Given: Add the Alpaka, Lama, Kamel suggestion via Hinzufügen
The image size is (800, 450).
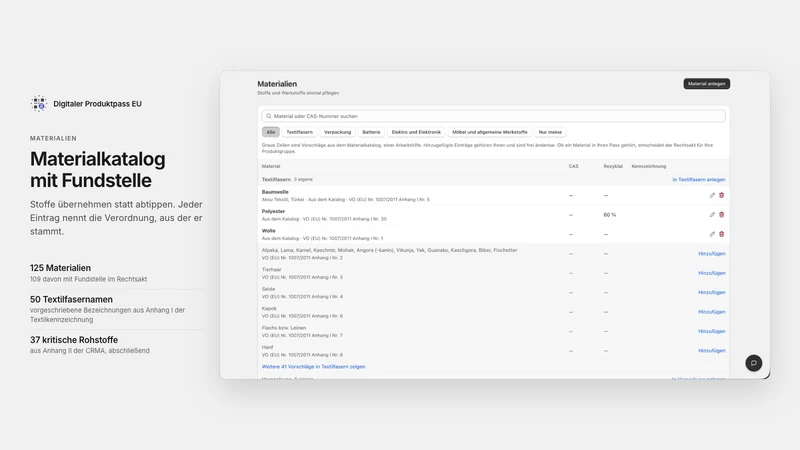Looking at the screenshot, I should (712, 254).
